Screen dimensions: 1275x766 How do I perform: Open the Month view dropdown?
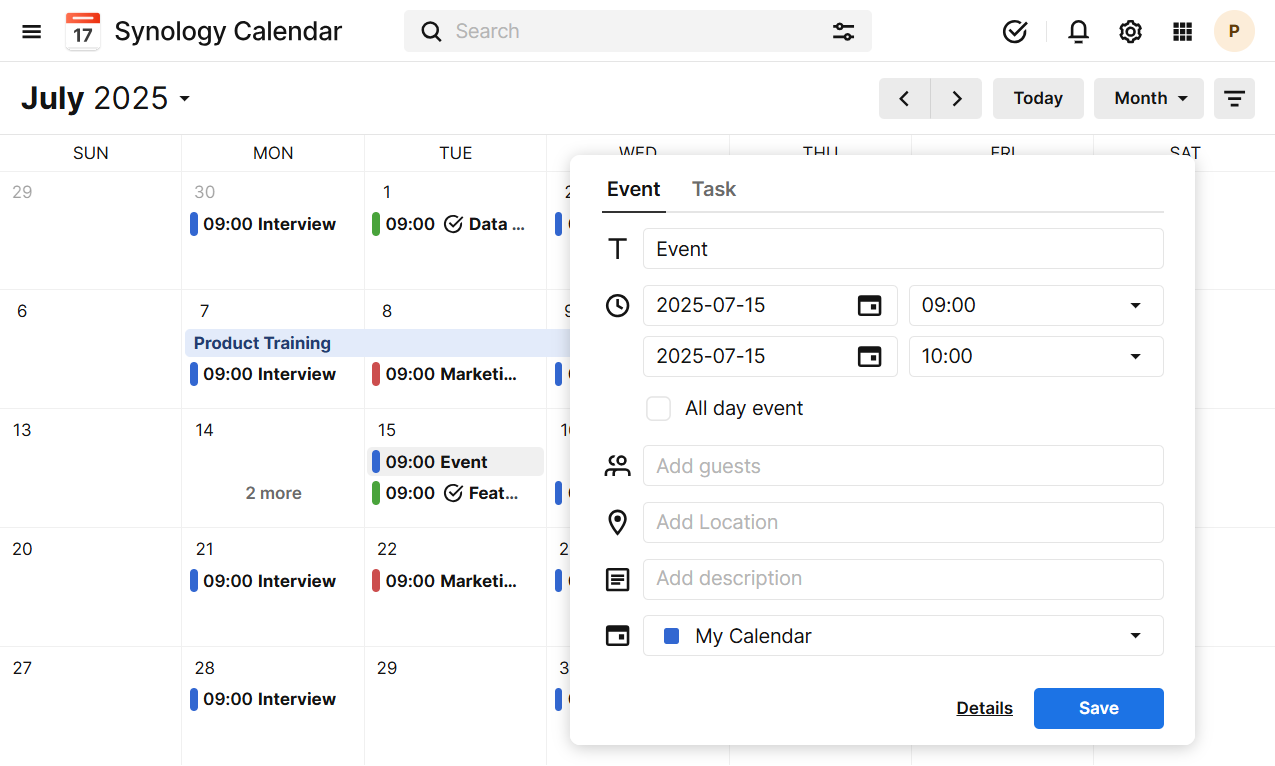click(x=1148, y=99)
